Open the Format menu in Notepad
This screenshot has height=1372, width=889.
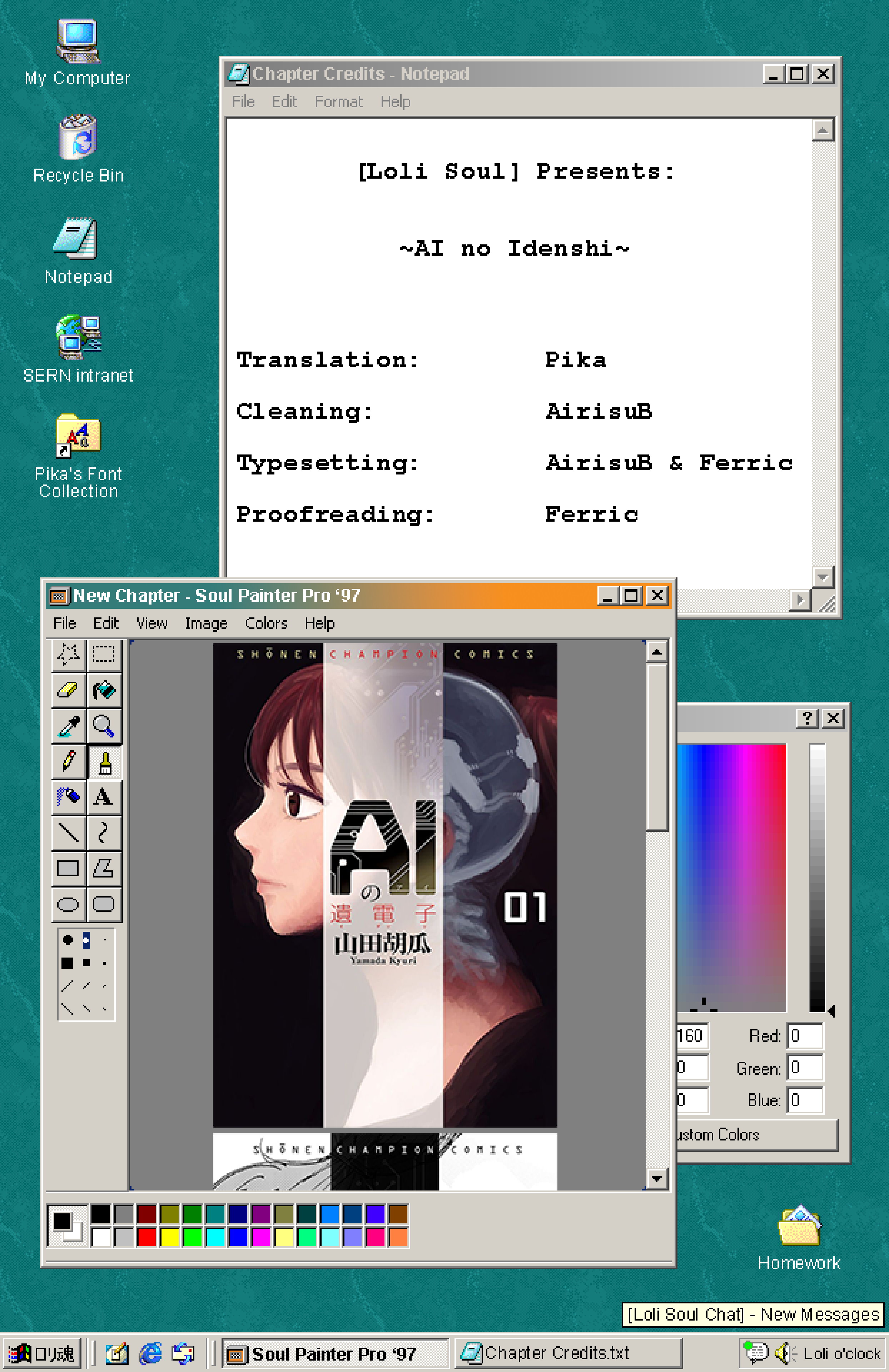(x=338, y=101)
